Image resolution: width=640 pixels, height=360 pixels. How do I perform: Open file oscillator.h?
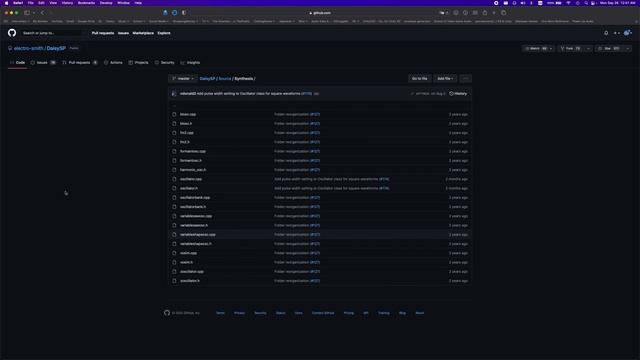click(189, 188)
